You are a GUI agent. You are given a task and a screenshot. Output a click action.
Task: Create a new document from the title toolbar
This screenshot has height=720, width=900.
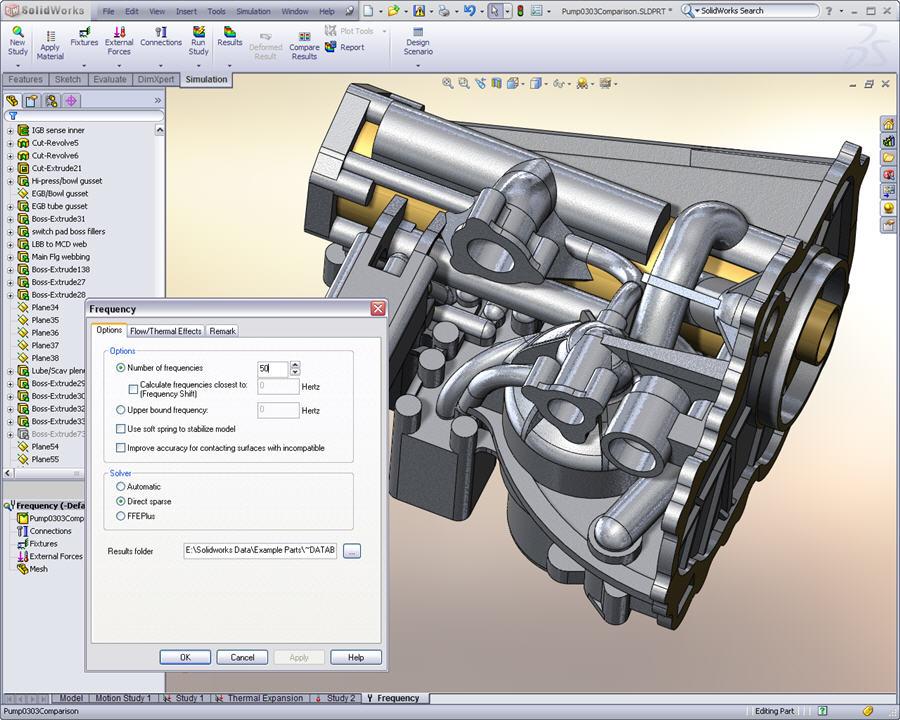pos(368,10)
